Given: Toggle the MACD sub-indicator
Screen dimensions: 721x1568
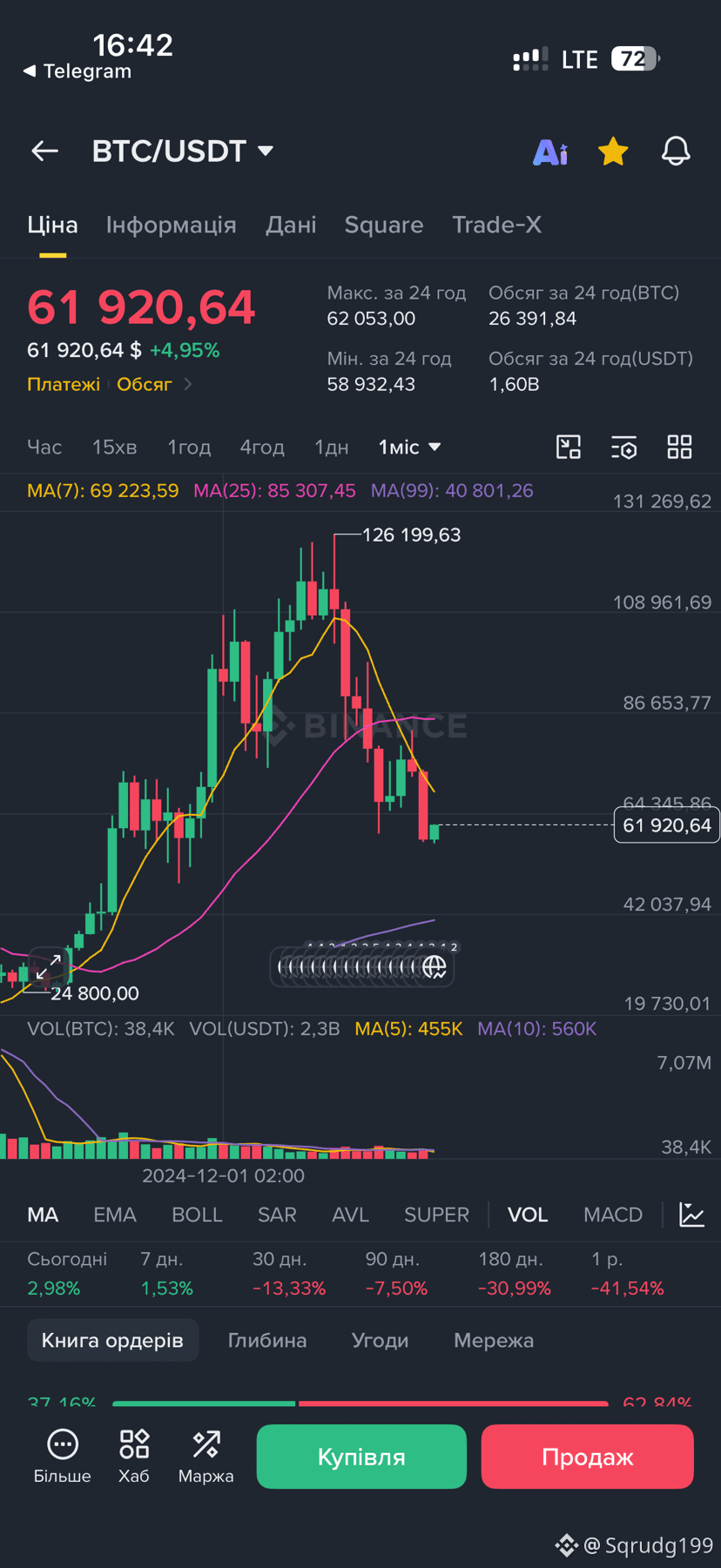Looking at the screenshot, I should 613,1215.
